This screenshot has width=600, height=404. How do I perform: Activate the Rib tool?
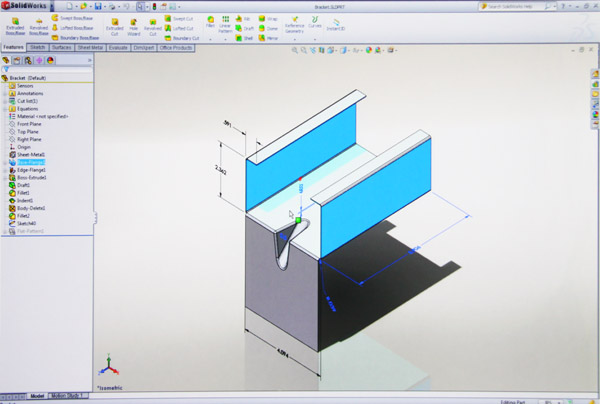click(243, 18)
